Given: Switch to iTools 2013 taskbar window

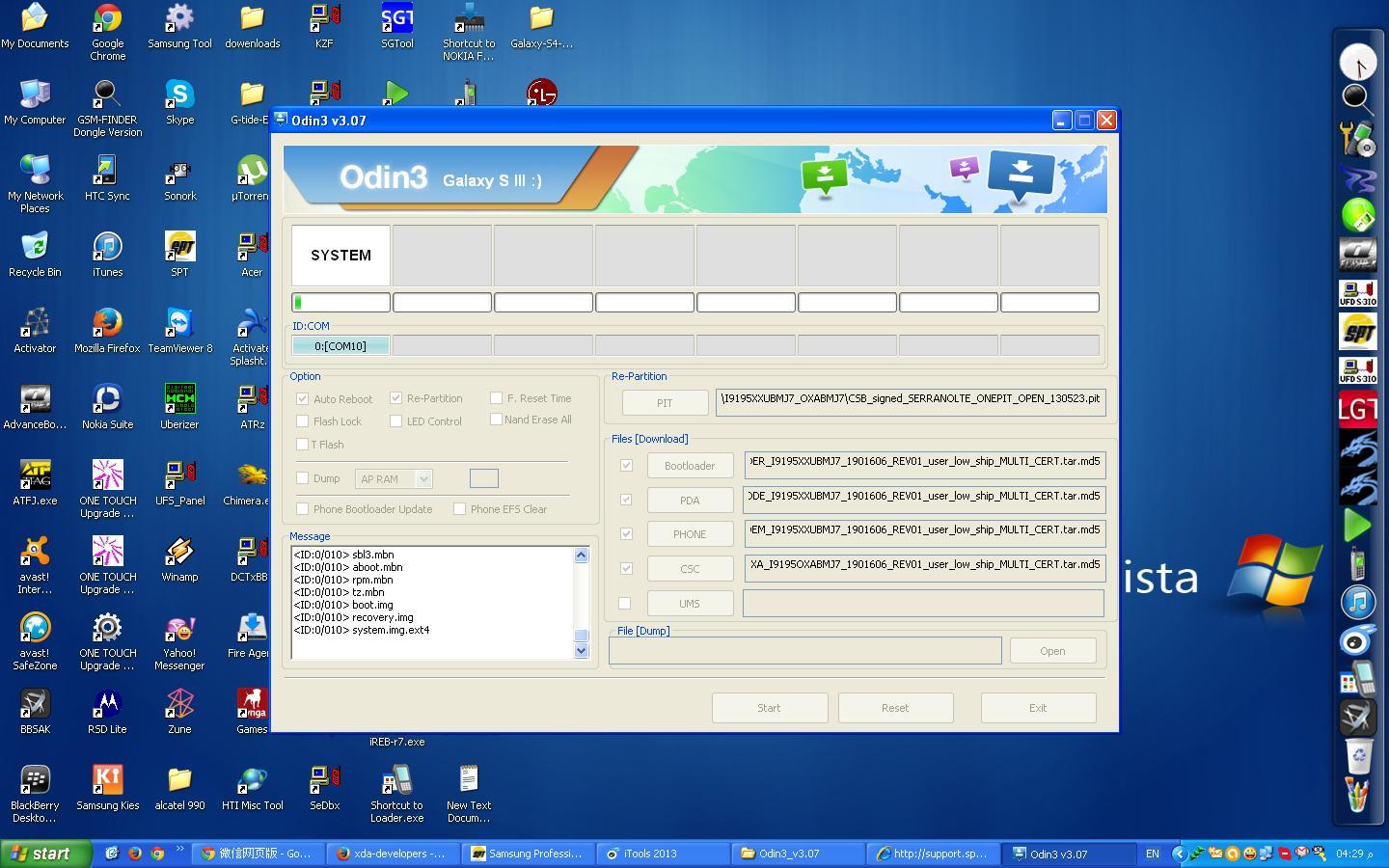Looking at the screenshot, I should pos(663,854).
